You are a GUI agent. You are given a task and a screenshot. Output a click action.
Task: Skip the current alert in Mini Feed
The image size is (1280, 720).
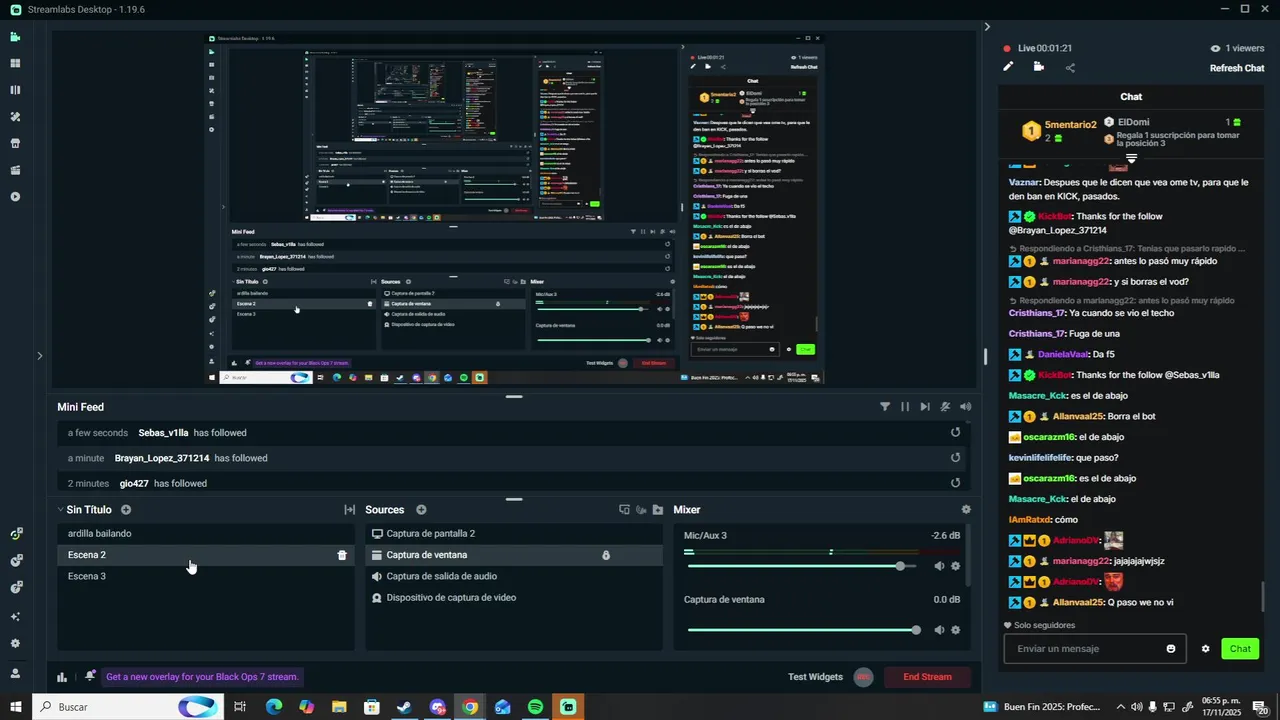(x=925, y=407)
